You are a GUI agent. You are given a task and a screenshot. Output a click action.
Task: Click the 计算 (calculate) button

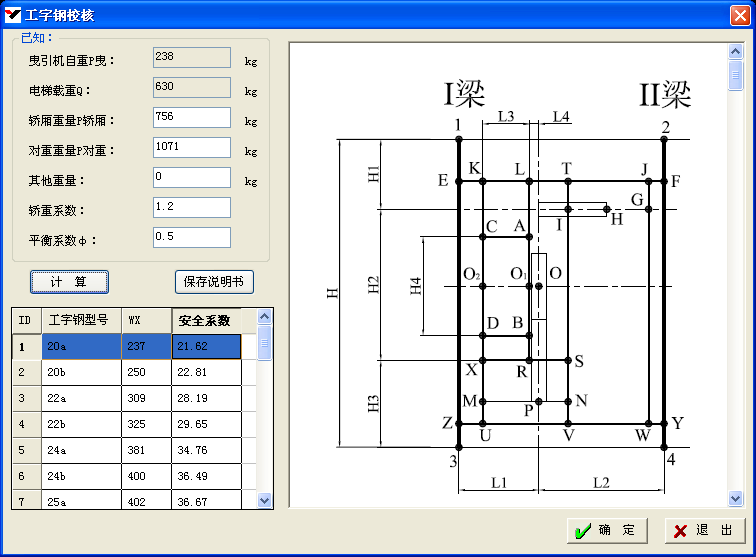[x=69, y=282]
